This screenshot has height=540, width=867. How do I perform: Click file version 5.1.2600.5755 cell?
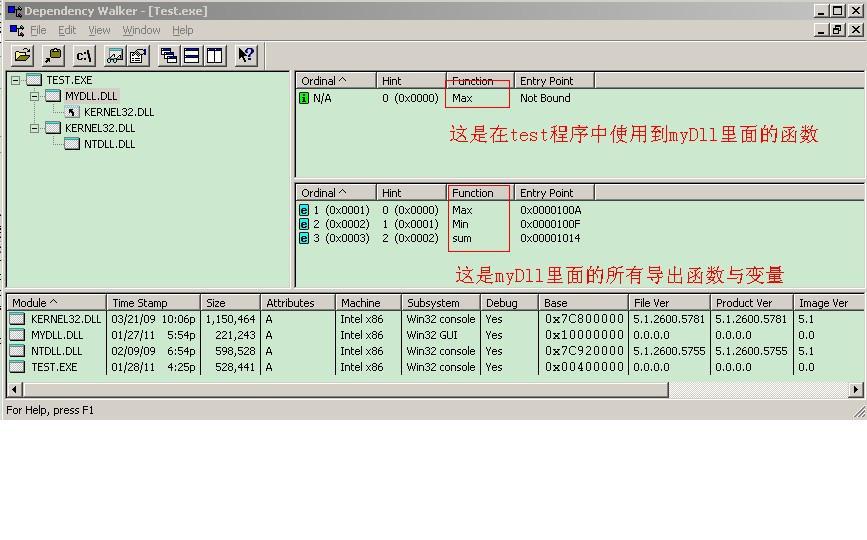point(669,351)
